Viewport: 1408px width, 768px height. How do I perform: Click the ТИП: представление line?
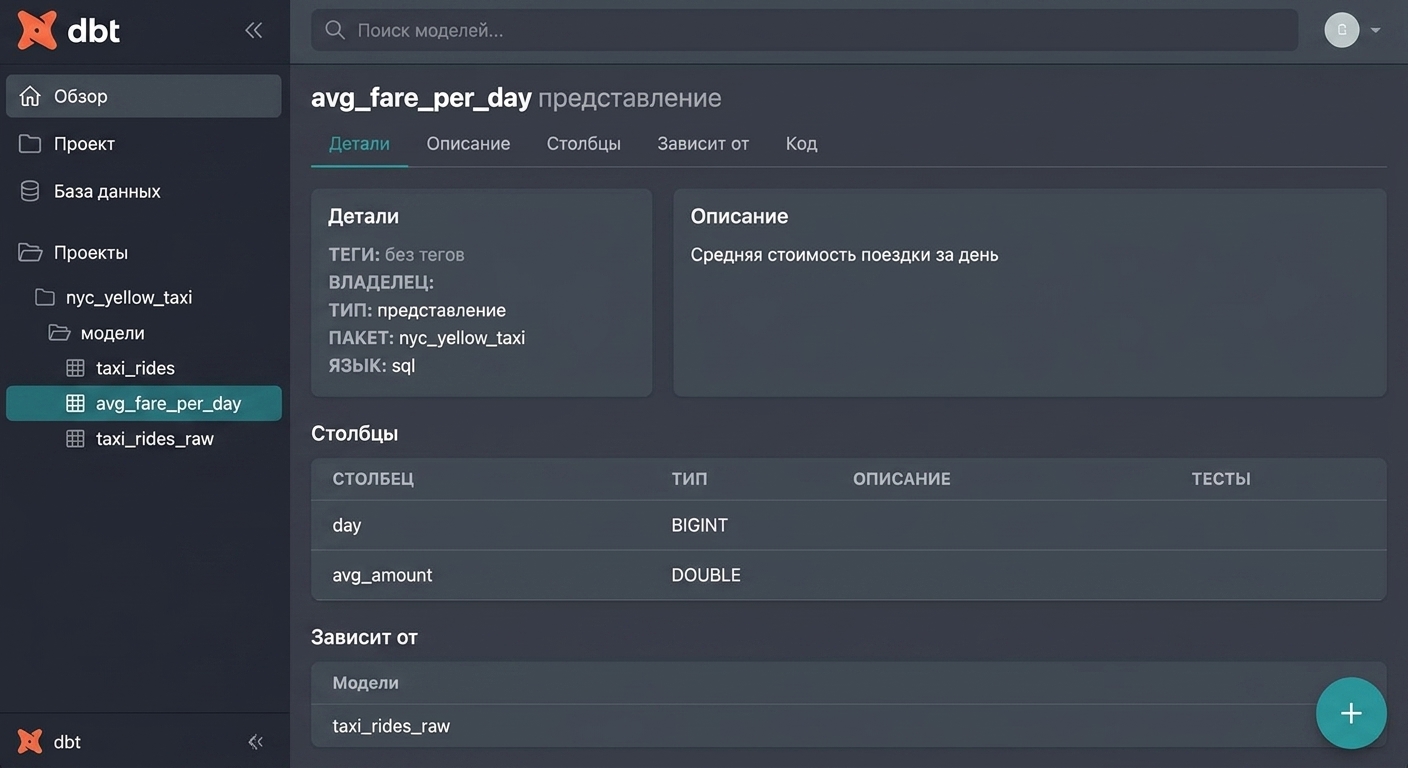(x=417, y=310)
